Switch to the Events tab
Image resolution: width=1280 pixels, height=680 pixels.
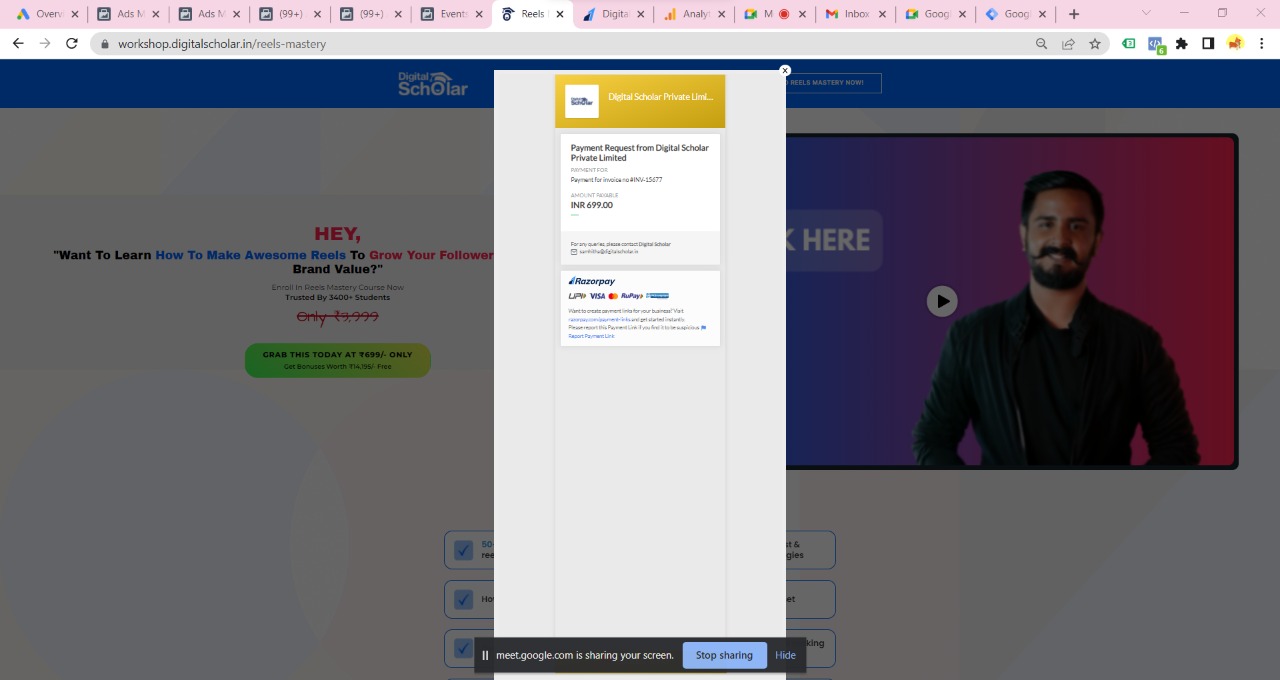453,14
